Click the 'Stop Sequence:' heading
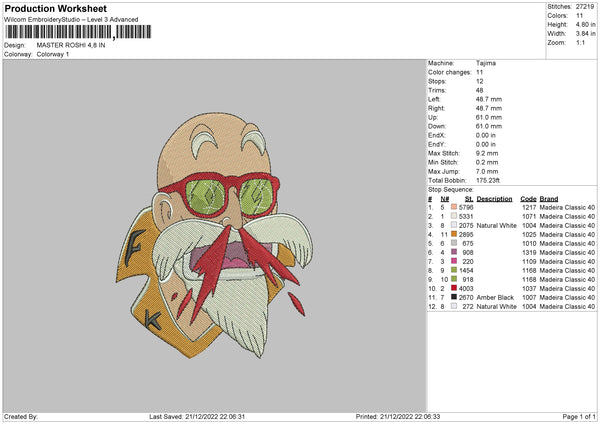600x424 pixels. click(x=450, y=189)
